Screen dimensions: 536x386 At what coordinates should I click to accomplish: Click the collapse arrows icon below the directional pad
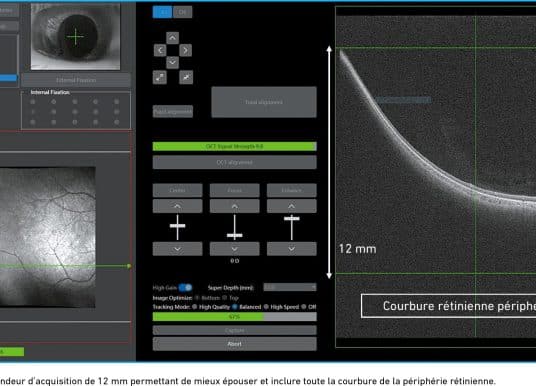click(x=186, y=77)
